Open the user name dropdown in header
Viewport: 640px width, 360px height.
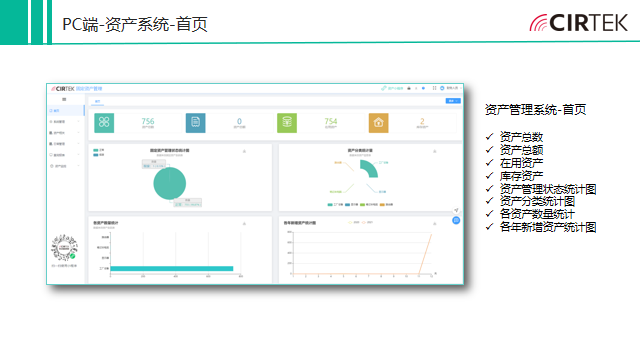coord(454,88)
